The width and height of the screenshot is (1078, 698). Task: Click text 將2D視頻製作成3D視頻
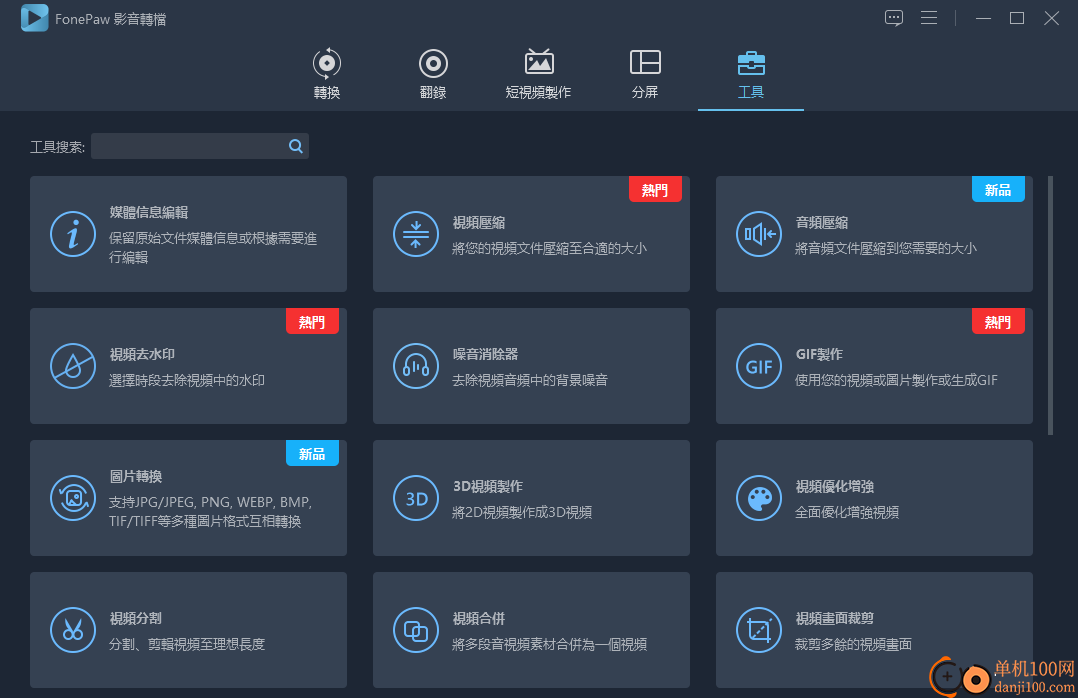pyautogui.click(x=522, y=512)
